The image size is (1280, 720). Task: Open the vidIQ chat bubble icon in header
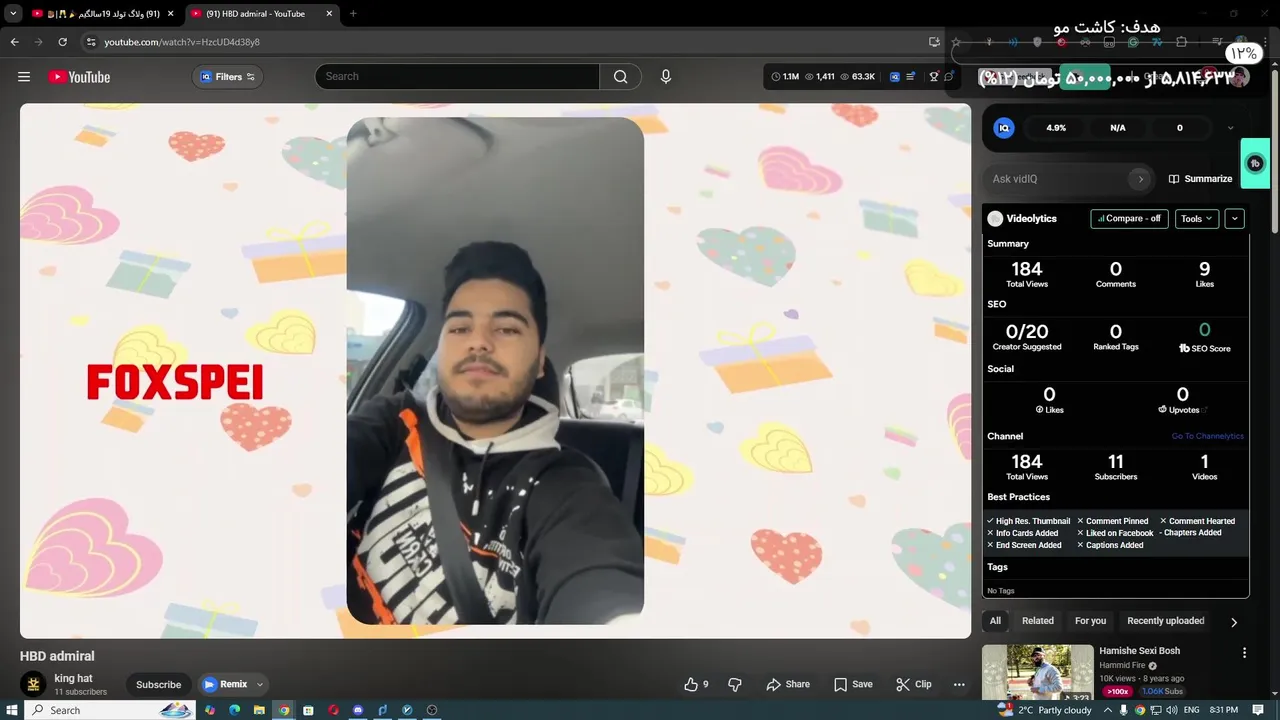(x=949, y=77)
